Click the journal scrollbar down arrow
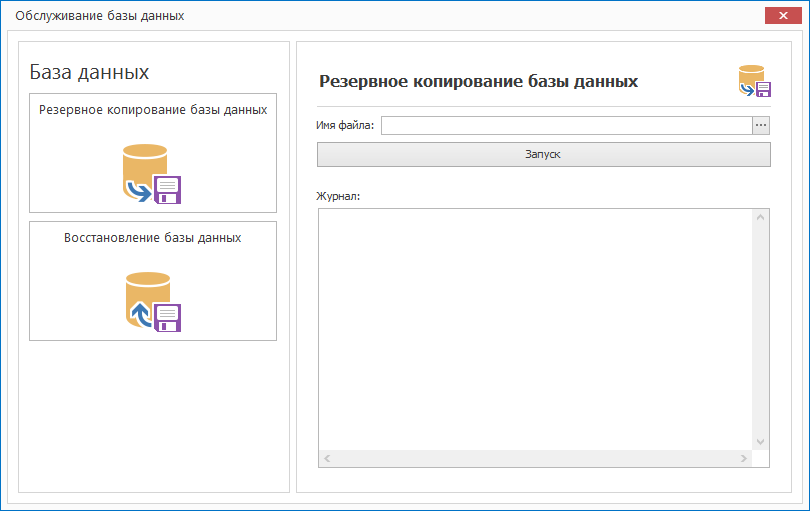 pyautogui.click(x=760, y=442)
